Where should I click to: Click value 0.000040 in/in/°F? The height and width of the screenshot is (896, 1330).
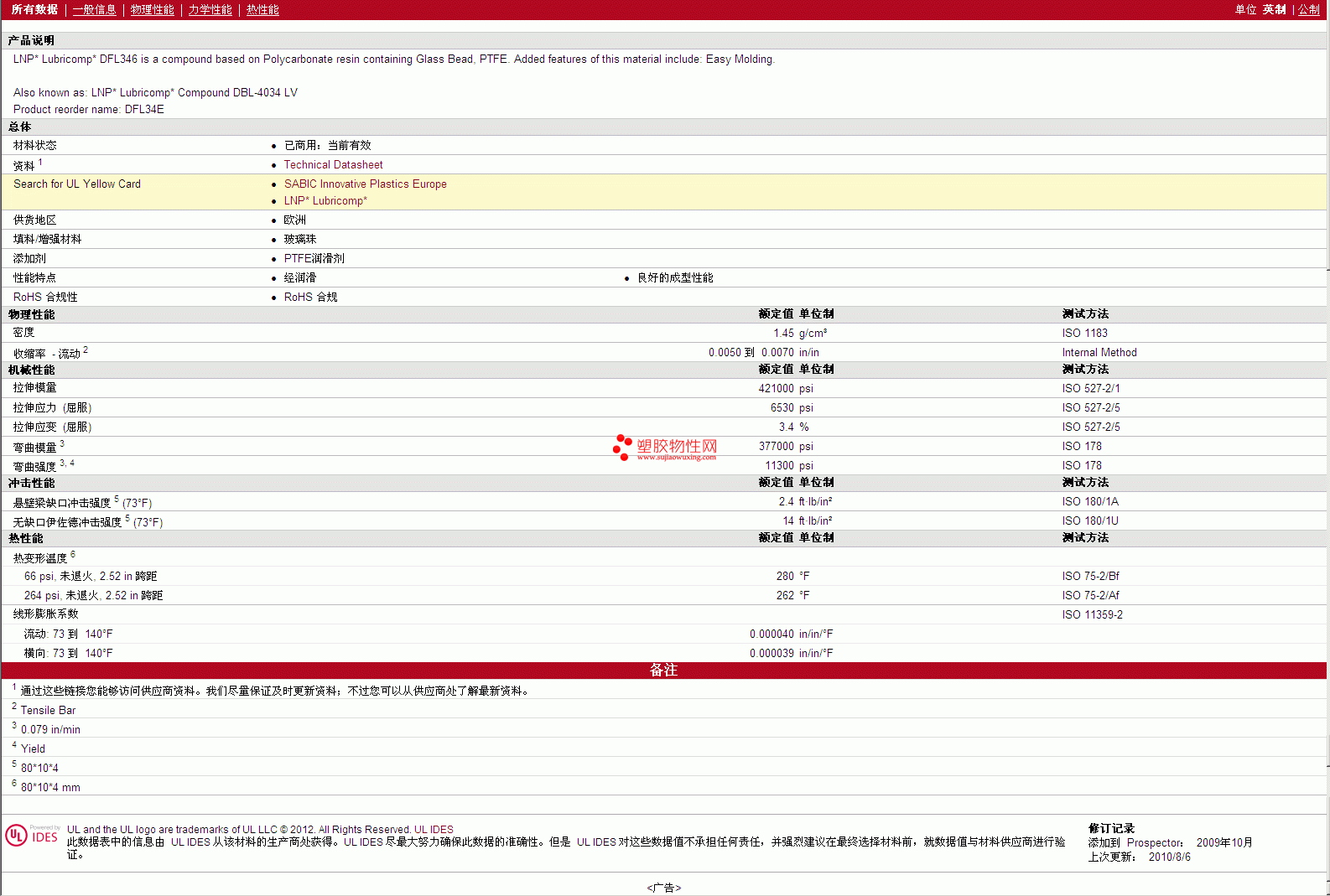[791, 634]
